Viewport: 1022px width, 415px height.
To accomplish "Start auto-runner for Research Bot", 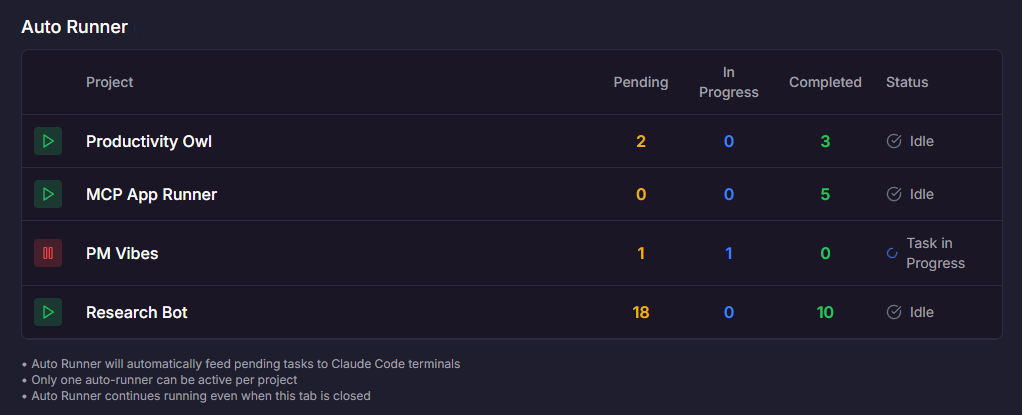I will 48,312.
